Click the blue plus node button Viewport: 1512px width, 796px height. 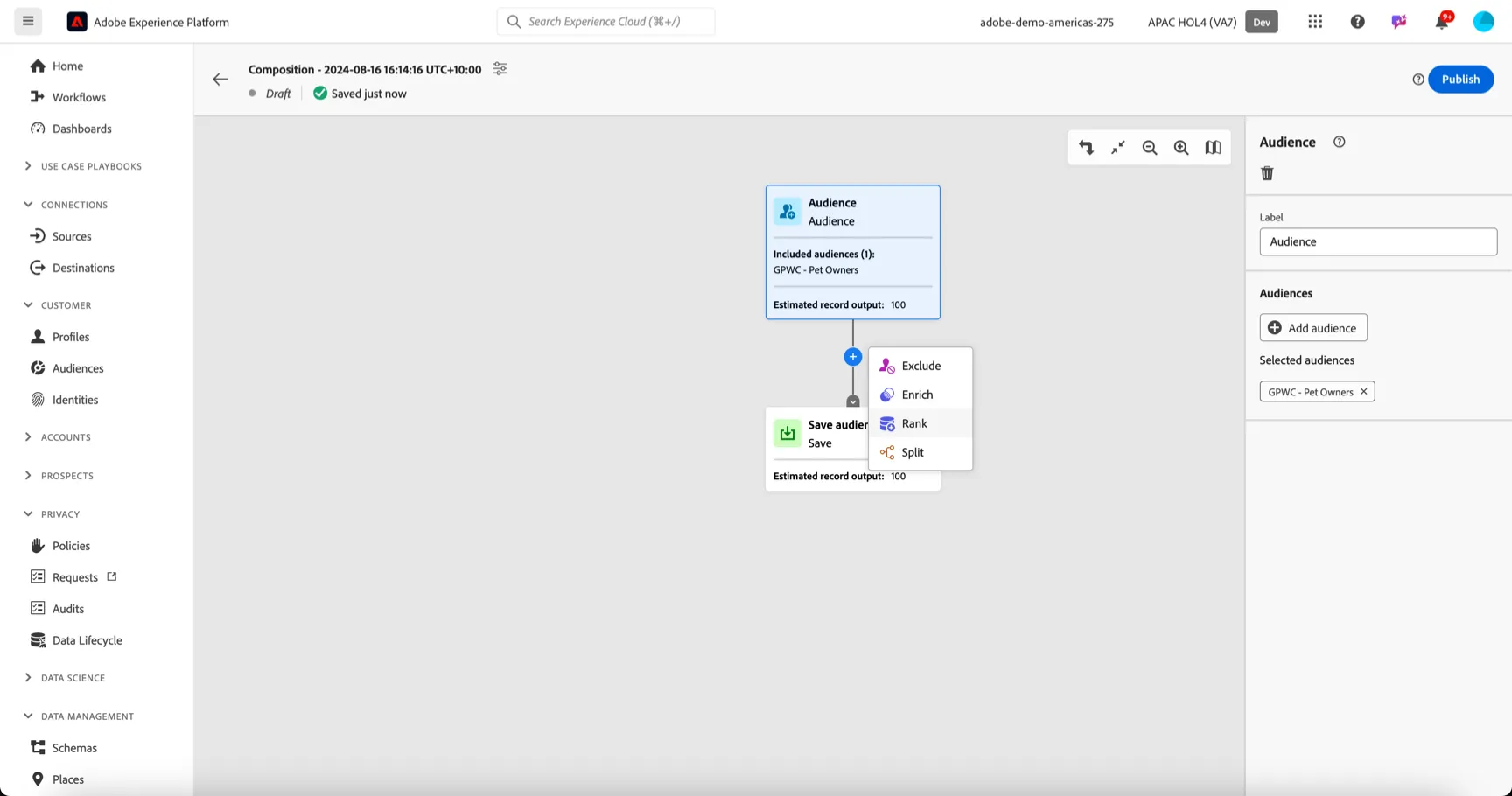tap(852, 357)
